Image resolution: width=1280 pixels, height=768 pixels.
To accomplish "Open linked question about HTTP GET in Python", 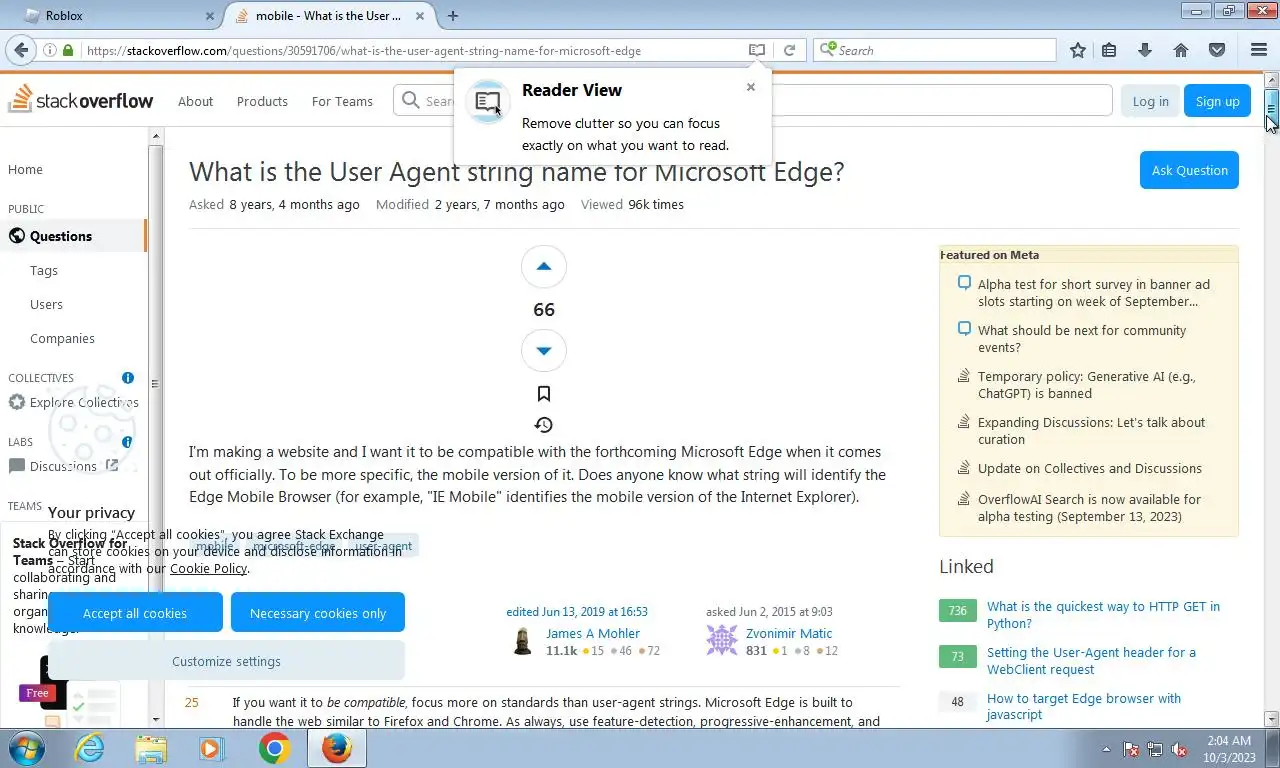I will click(1103, 614).
